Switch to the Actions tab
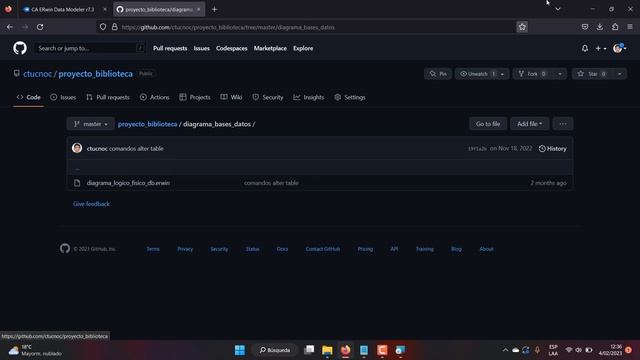The width and height of the screenshot is (640, 360). [x=155, y=97]
